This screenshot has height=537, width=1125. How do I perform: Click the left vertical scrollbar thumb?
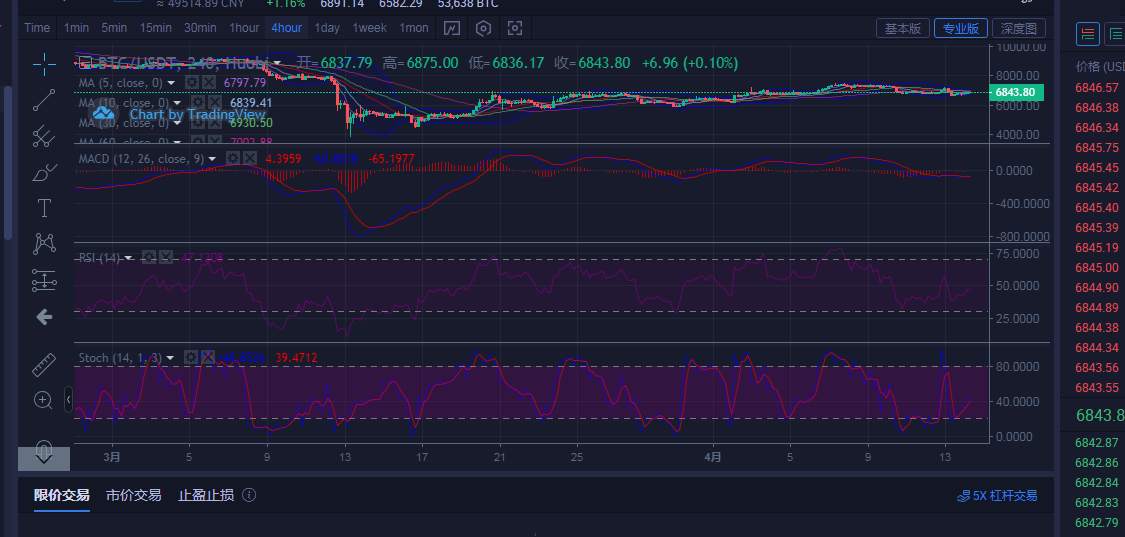(x=8, y=164)
